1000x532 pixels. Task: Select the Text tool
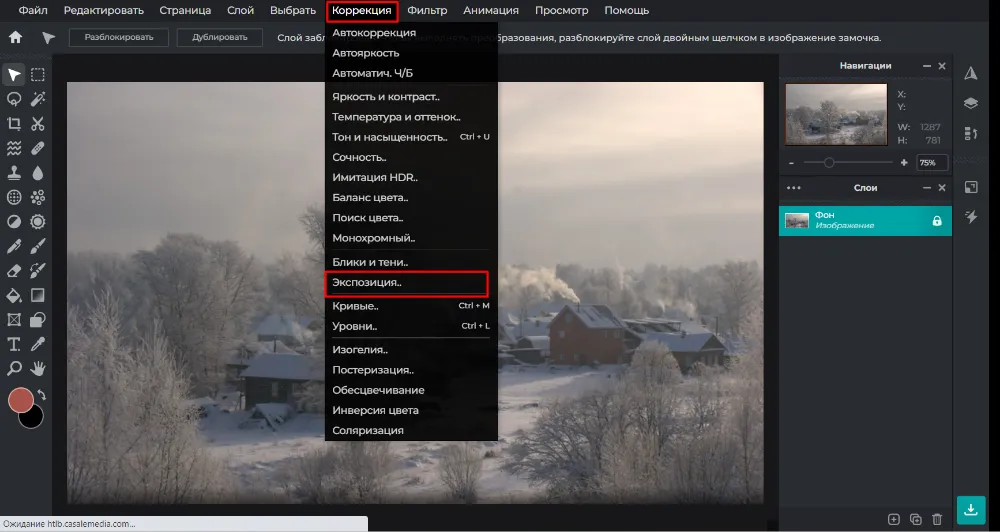[13, 344]
